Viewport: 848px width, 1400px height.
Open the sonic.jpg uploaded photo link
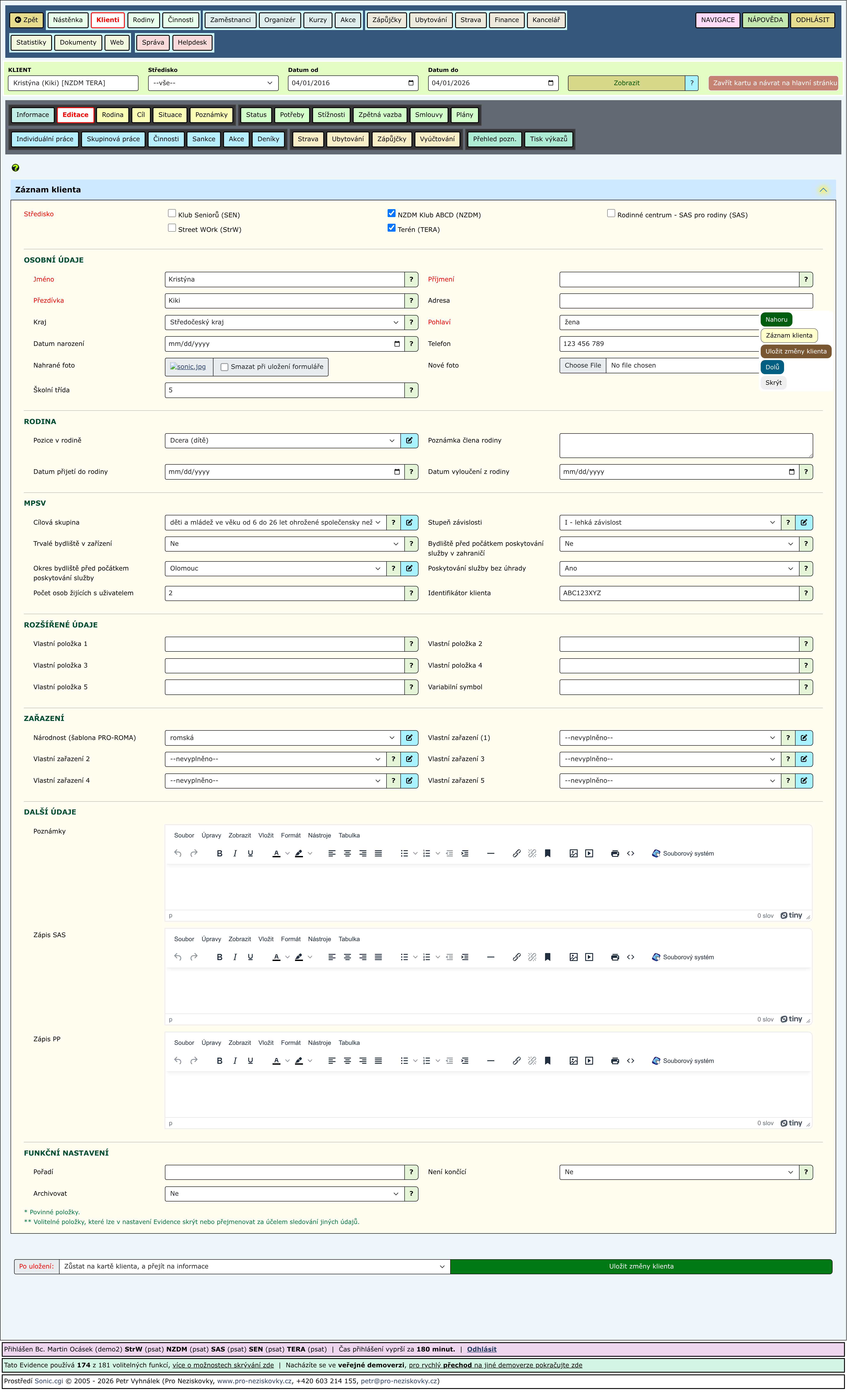(x=189, y=367)
